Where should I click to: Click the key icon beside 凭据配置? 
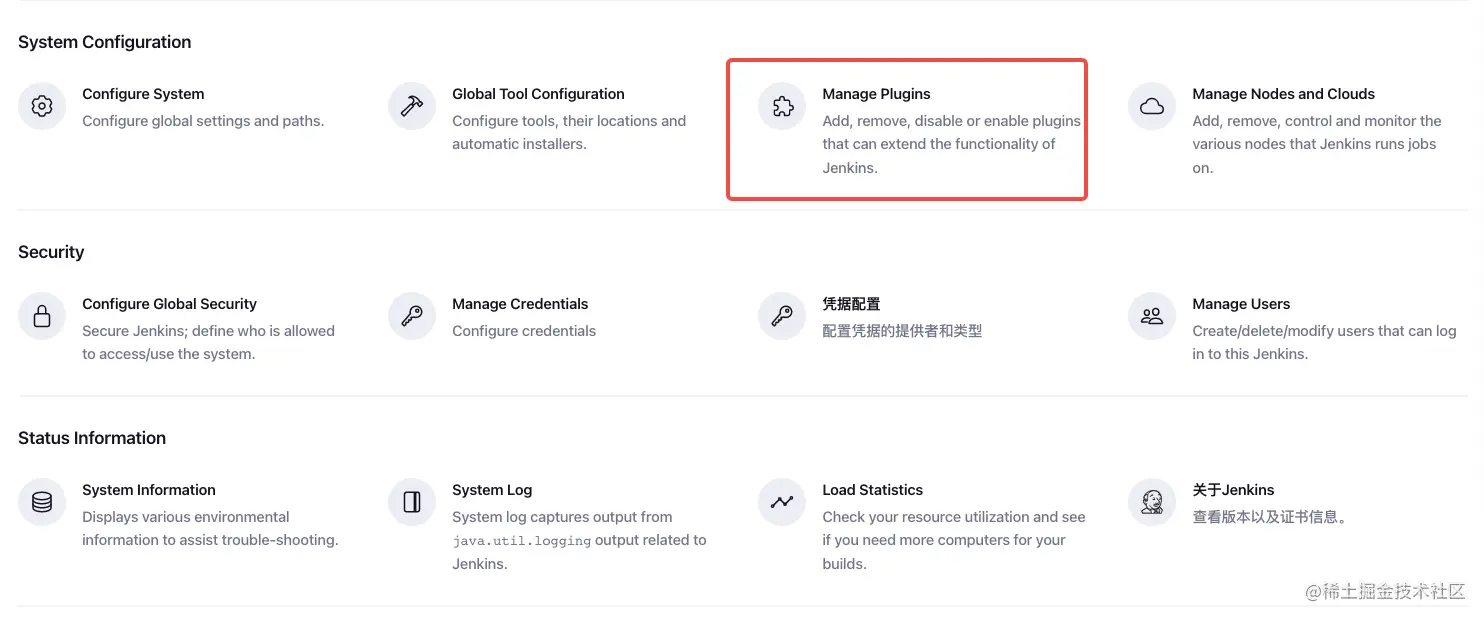[782, 317]
